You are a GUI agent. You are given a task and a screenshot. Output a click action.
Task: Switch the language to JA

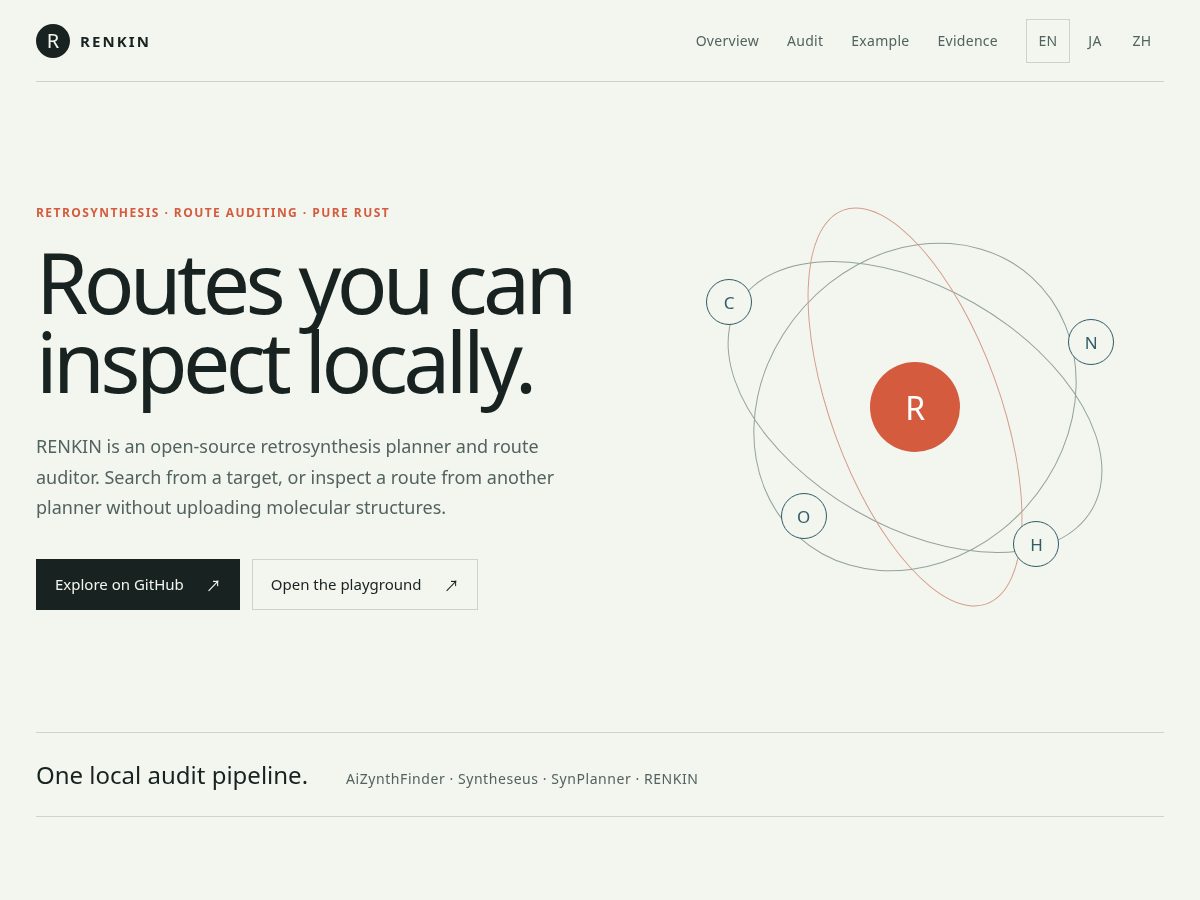(1095, 41)
